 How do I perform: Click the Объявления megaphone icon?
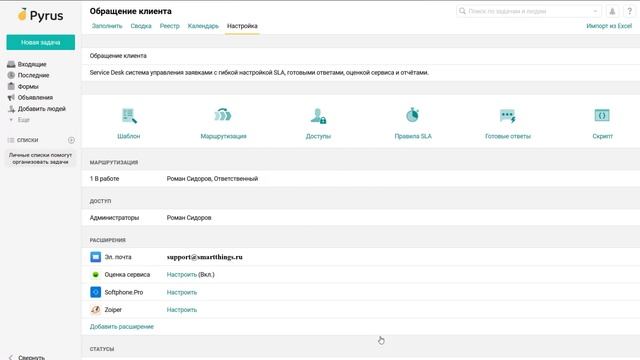[x=11, y=98]
